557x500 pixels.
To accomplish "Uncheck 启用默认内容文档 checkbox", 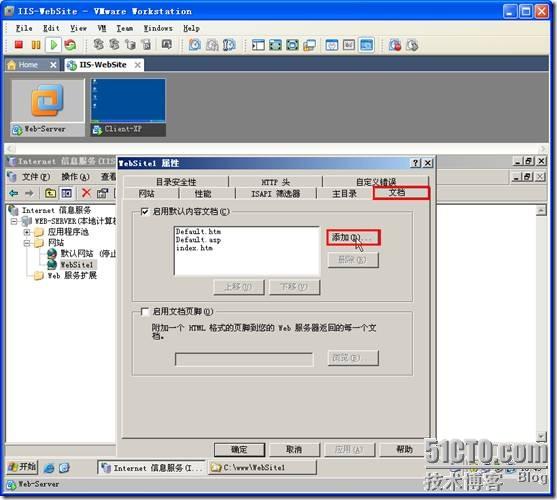I will coord(145,212).
